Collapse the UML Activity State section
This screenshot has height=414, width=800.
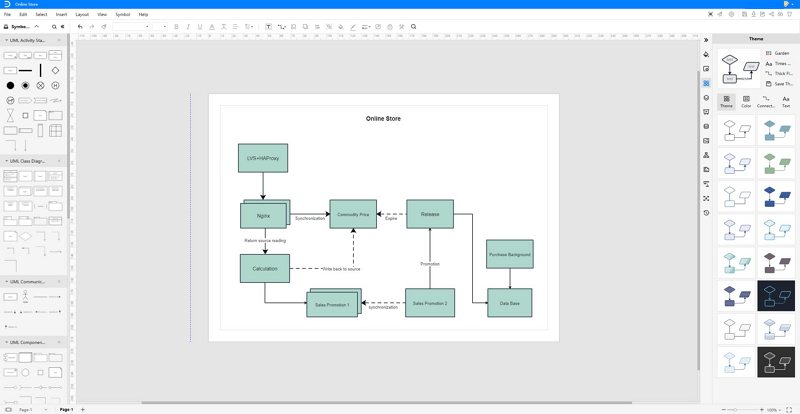pyautogui.click(x=7, y=40)
